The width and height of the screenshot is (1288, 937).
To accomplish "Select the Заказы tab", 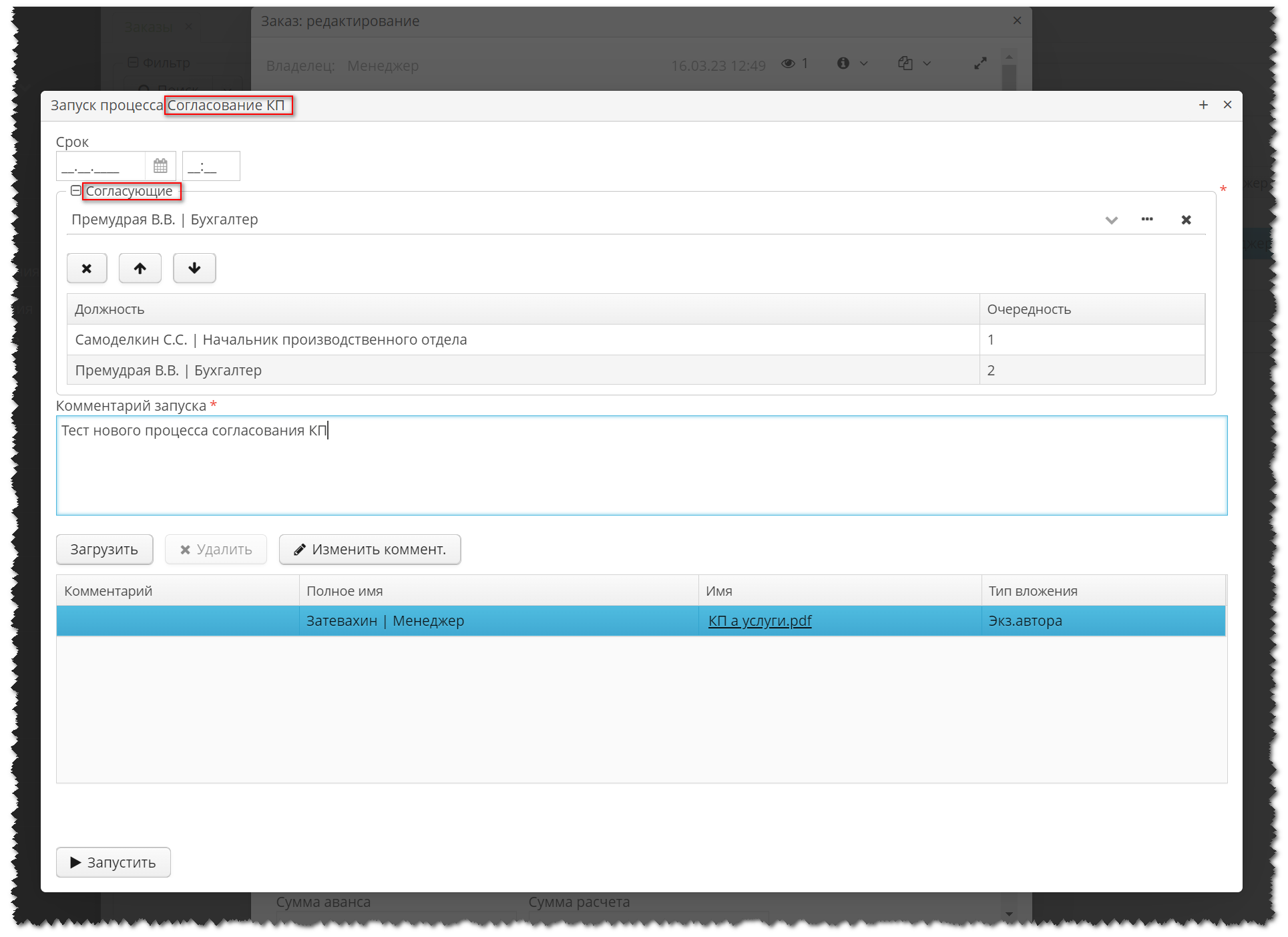I will tap(150, 27).
